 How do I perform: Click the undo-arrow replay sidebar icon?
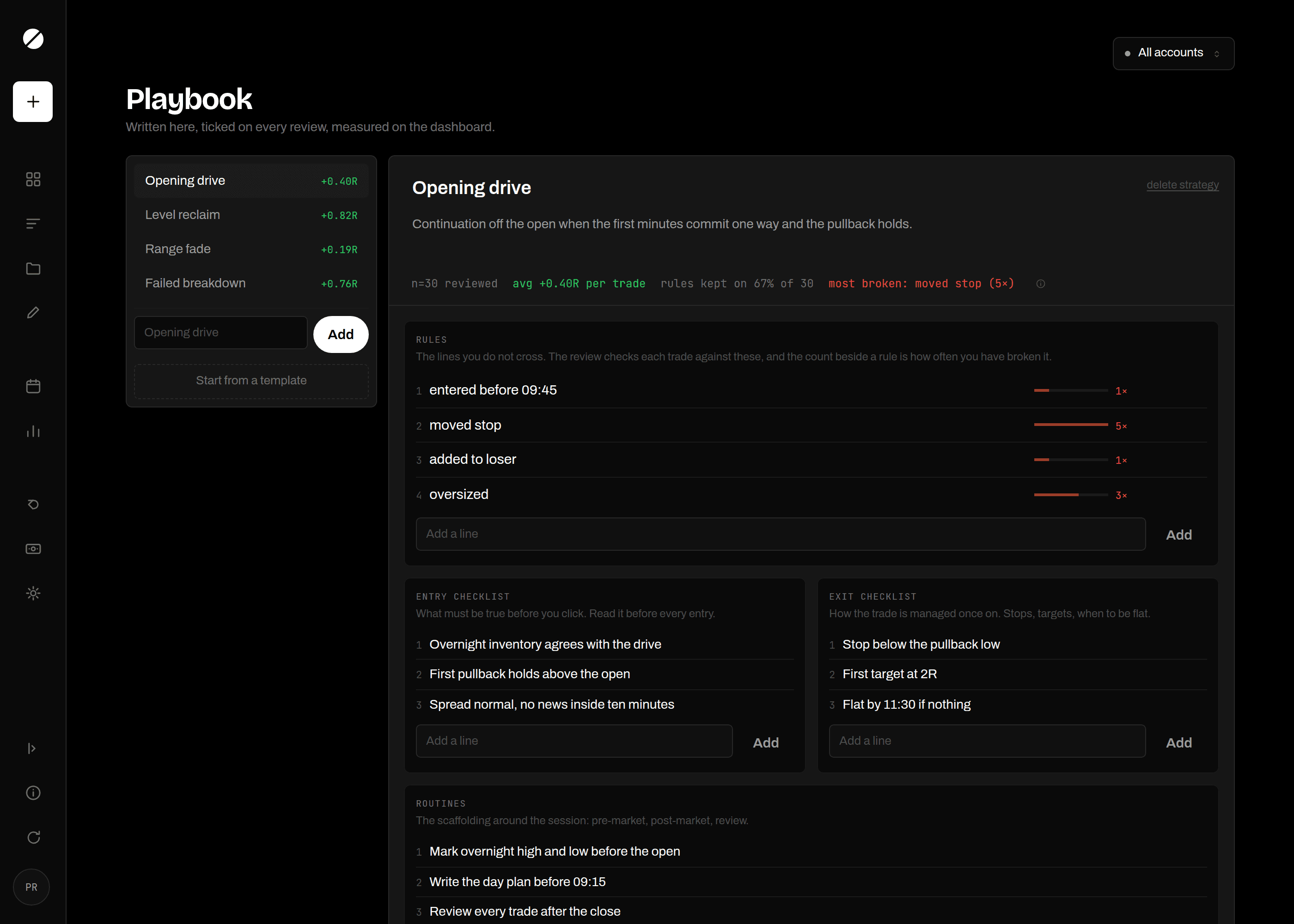coord(33,504)
